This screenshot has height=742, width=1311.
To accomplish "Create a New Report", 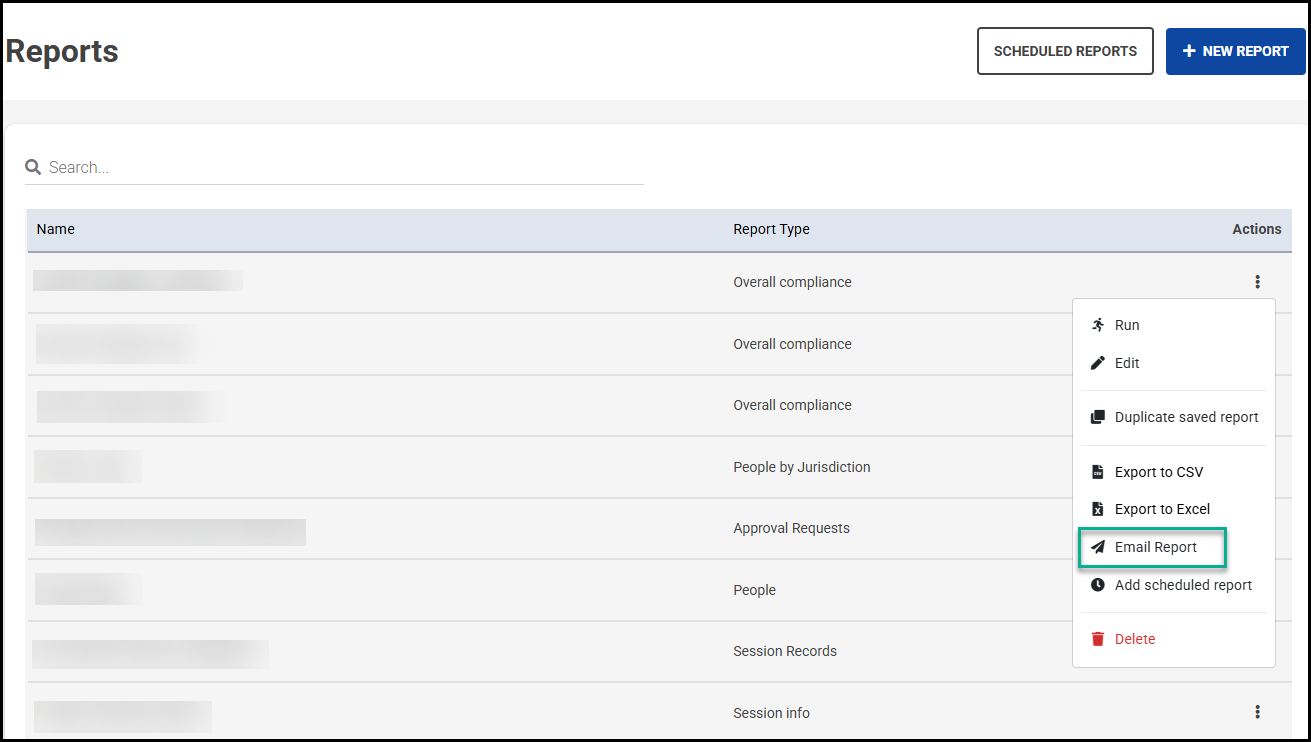I will 1235,51.
